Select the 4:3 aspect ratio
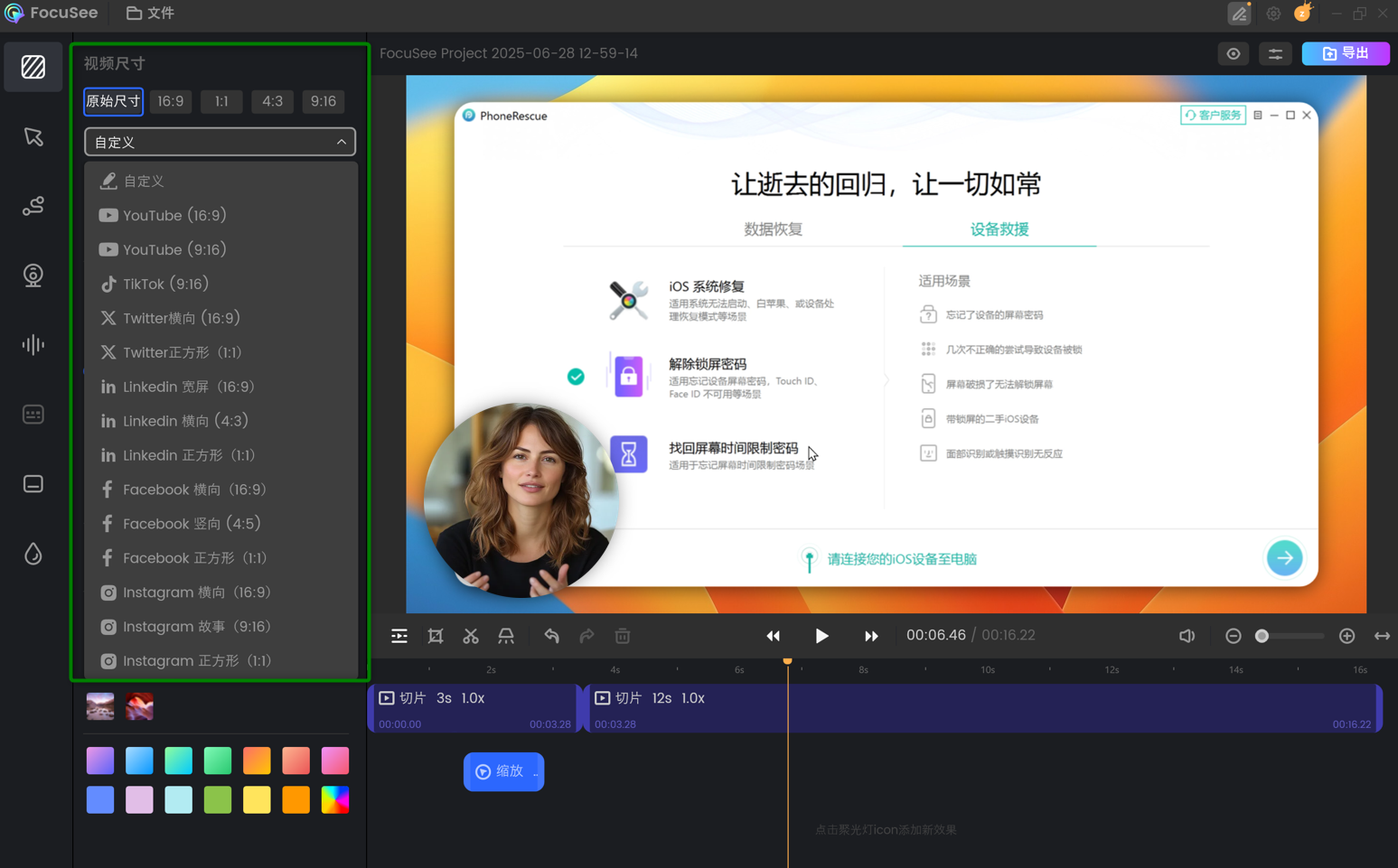The width and height of the screenshot is (1398, 868). [272, 101]
